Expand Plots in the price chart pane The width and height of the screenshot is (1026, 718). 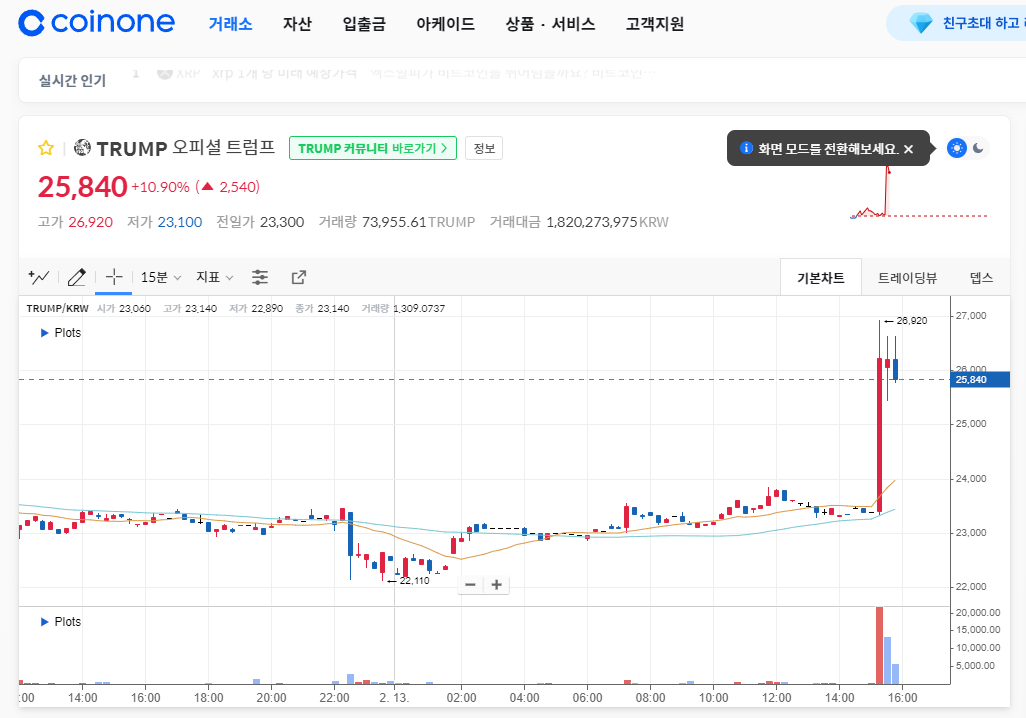pos(61,332)
